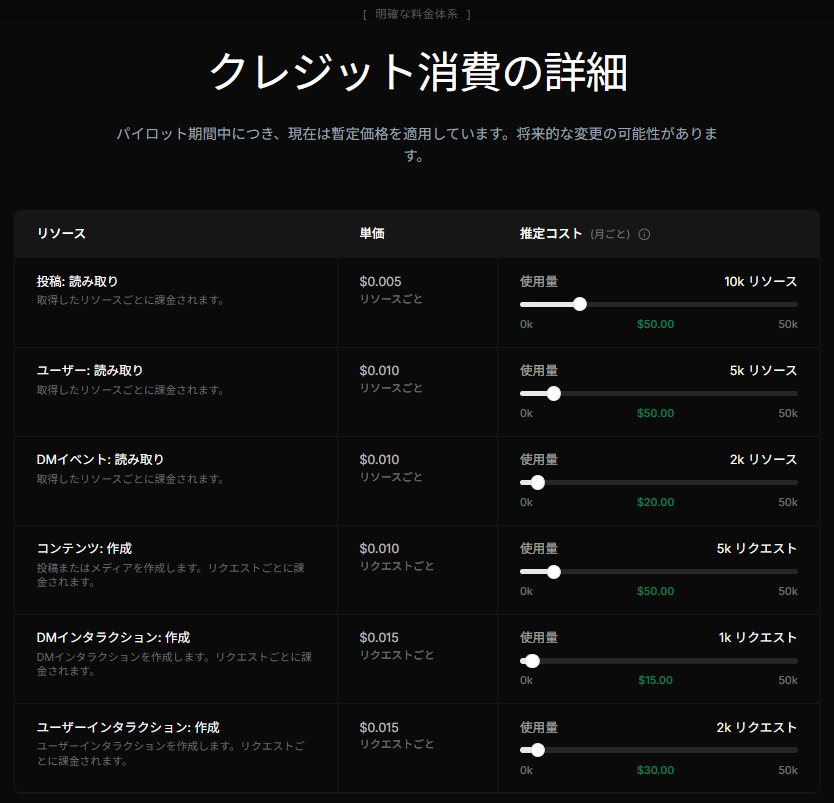The width and height of the screenshot is (834, 803).
Task: Click the green $50.00 estimate in the 投稿 row
Action: coord(656,324)
